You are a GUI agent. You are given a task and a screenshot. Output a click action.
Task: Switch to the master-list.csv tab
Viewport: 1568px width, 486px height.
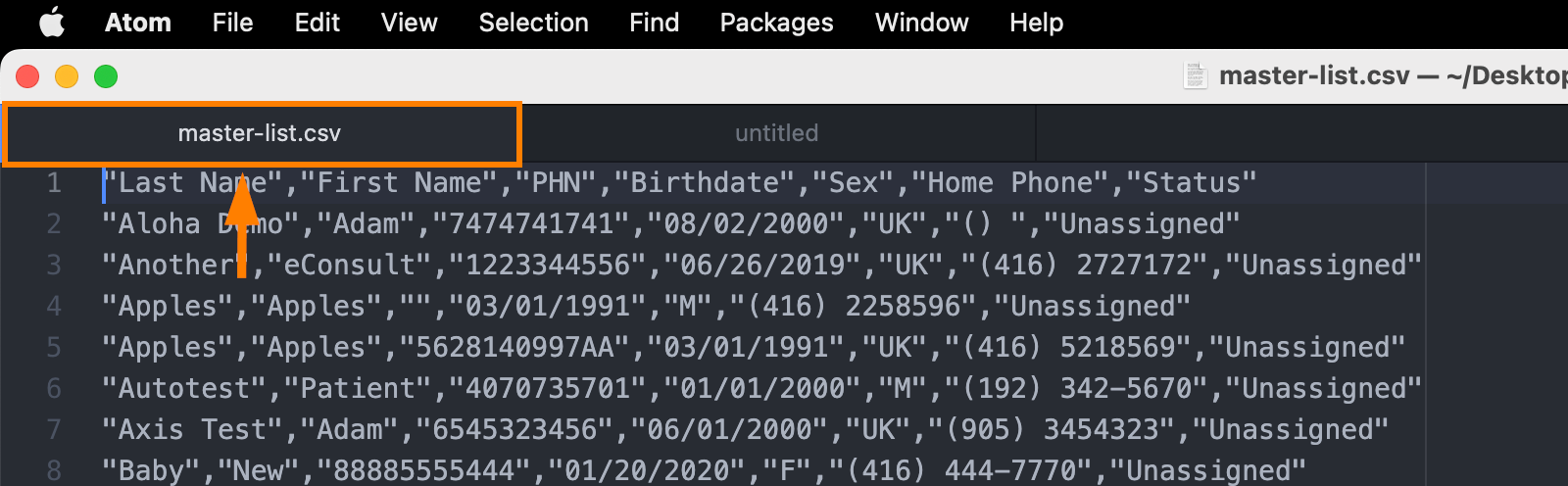tap(261, 133)
